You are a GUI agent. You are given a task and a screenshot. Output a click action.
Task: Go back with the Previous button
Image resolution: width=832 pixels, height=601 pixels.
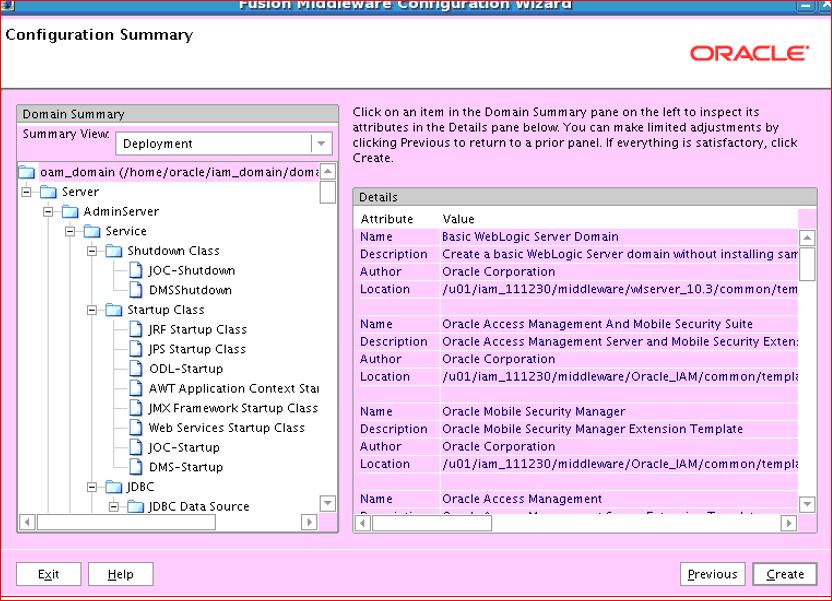(x=712, y=574)
